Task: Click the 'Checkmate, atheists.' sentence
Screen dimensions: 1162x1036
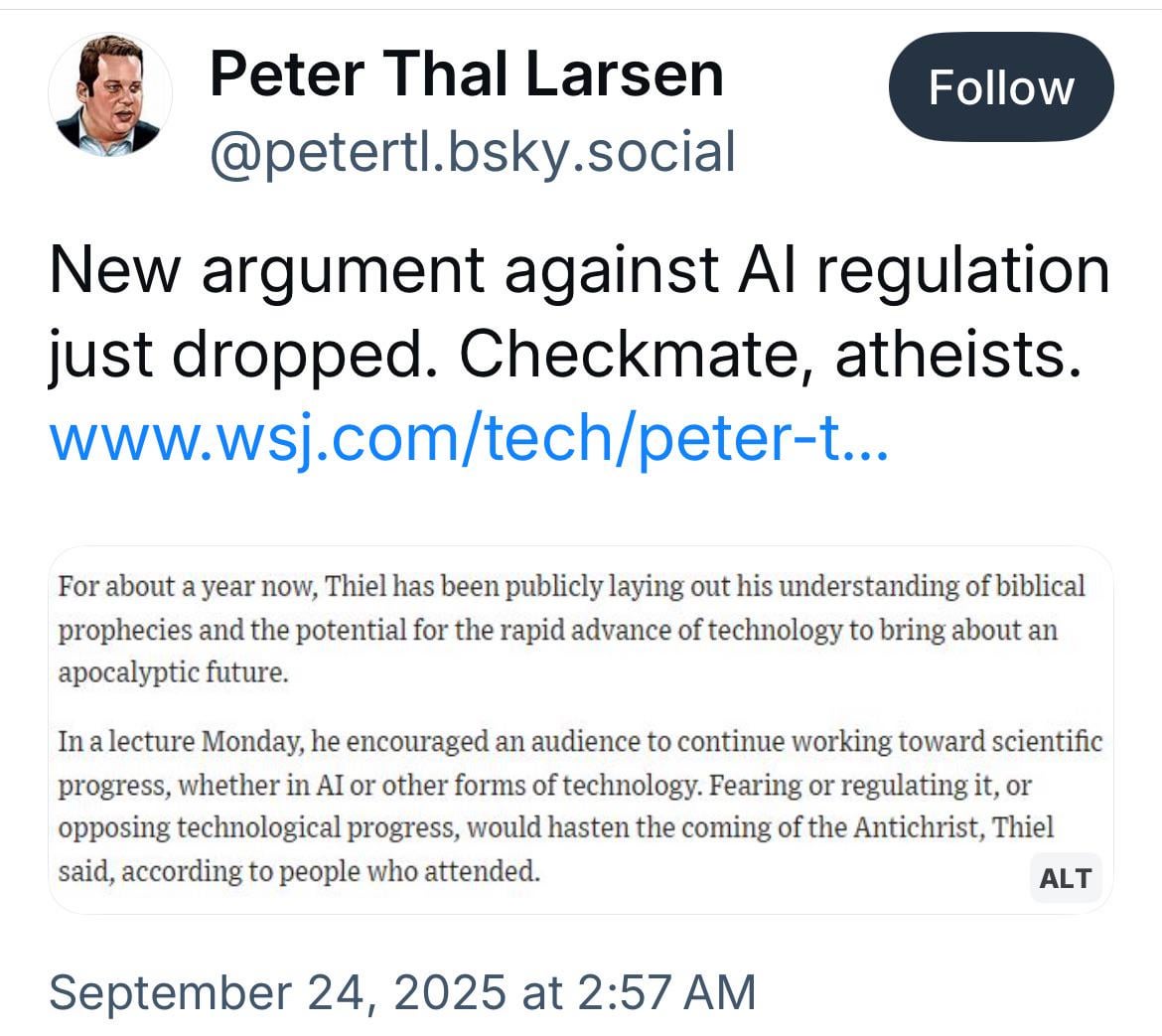Action: click(x=771, y=355)
